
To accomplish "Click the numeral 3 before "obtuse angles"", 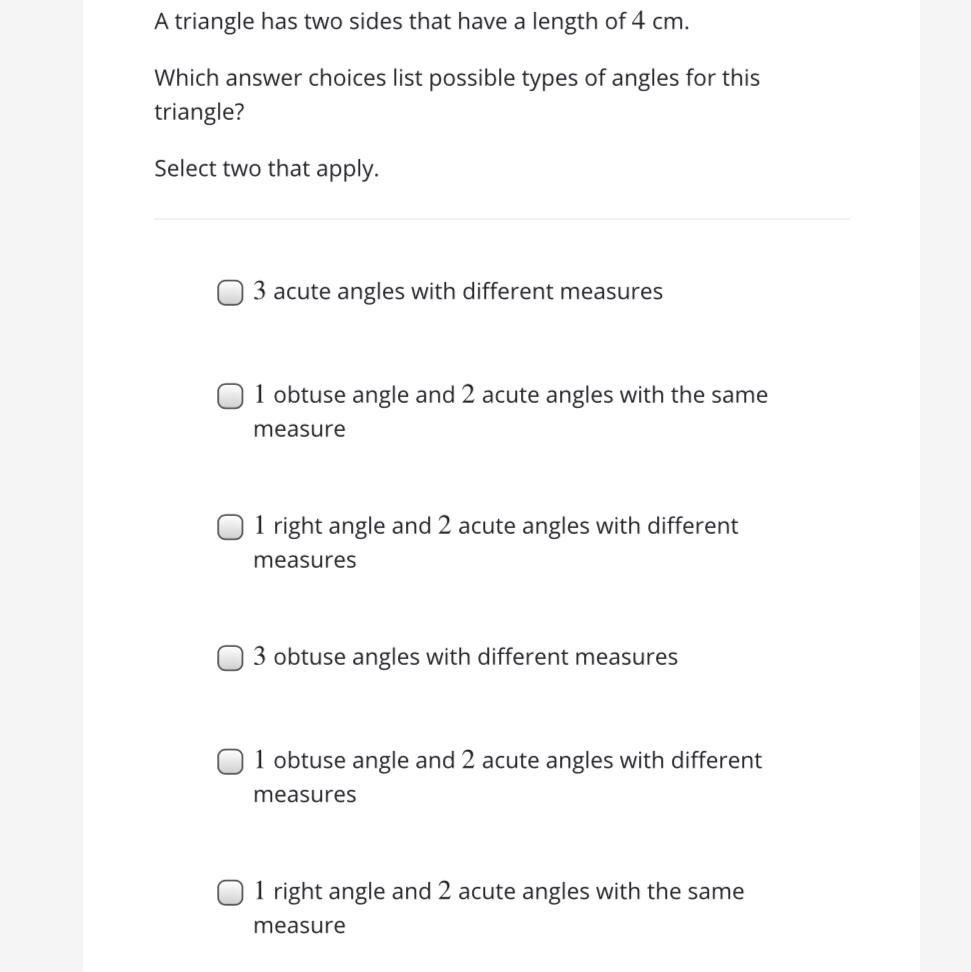I will pos(259,657).
